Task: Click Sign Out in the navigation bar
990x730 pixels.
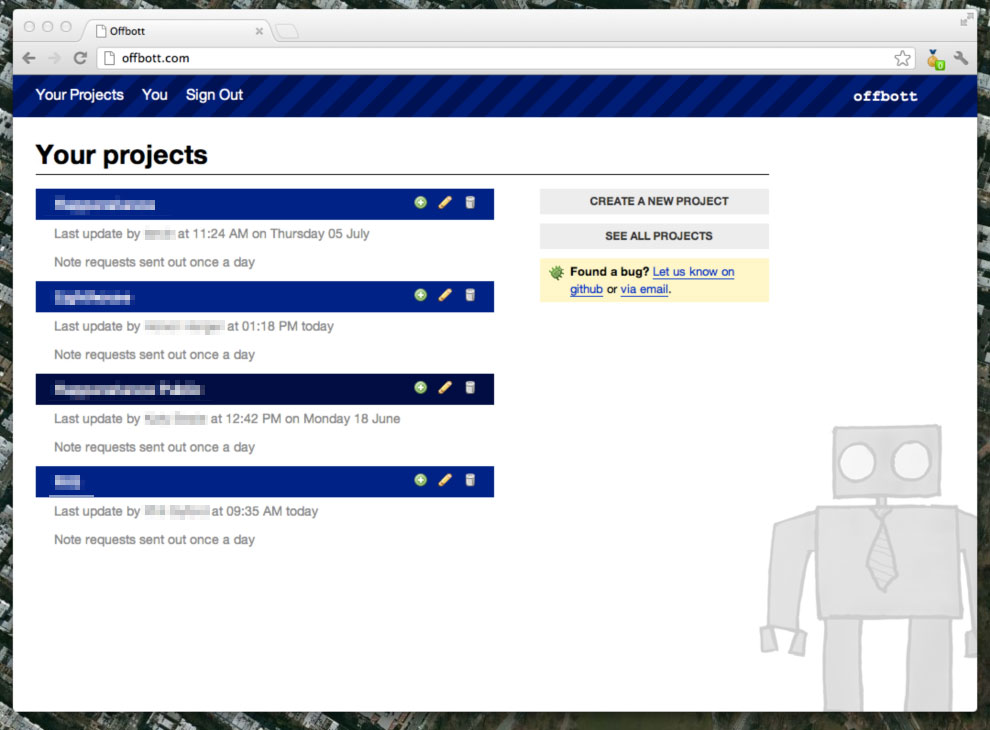Action: click(214, 95)
